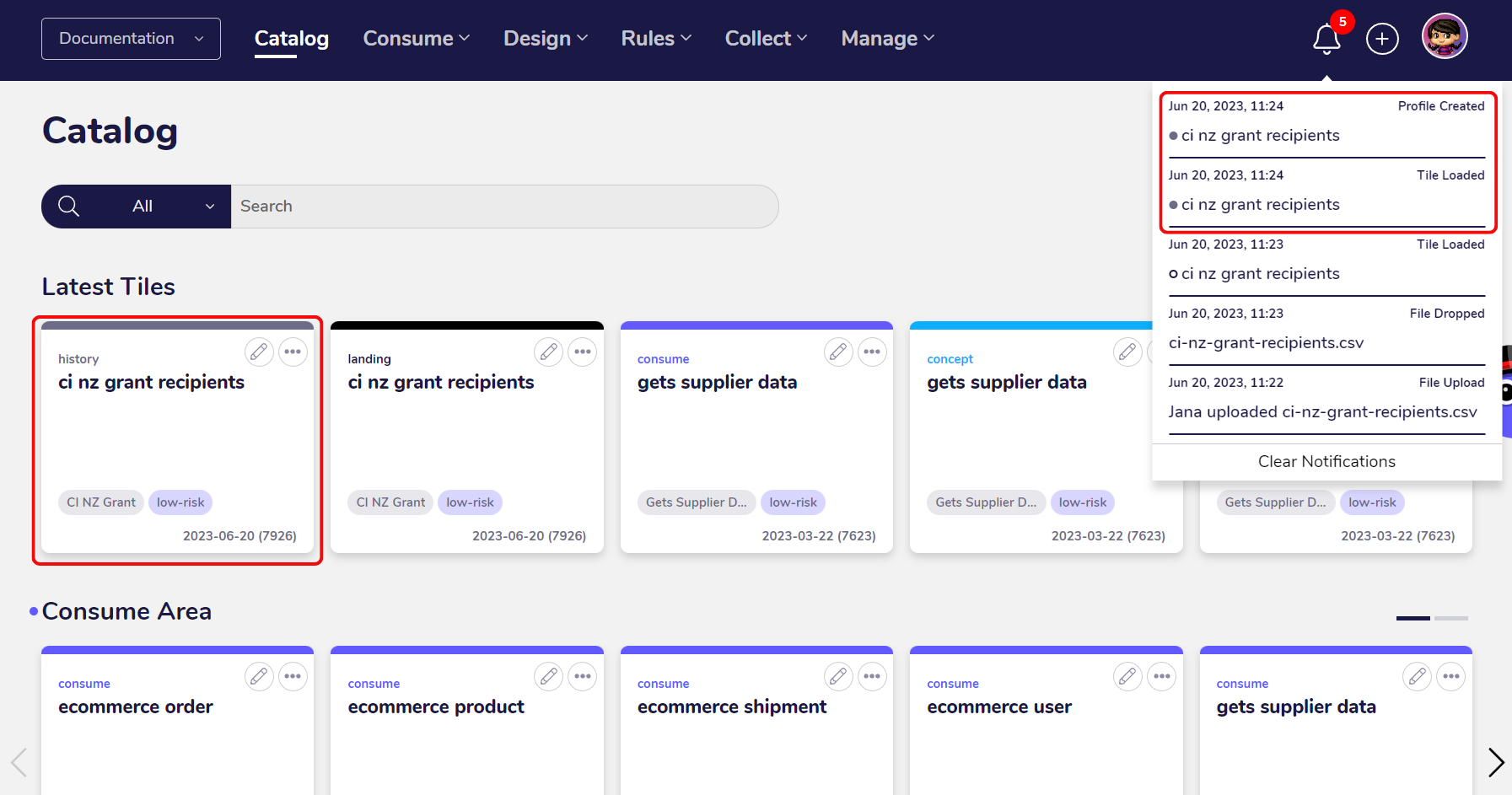Viewport: 1512px width, 795px height.
Task: Go to previous Consume Area tiles
Action: 19,762
